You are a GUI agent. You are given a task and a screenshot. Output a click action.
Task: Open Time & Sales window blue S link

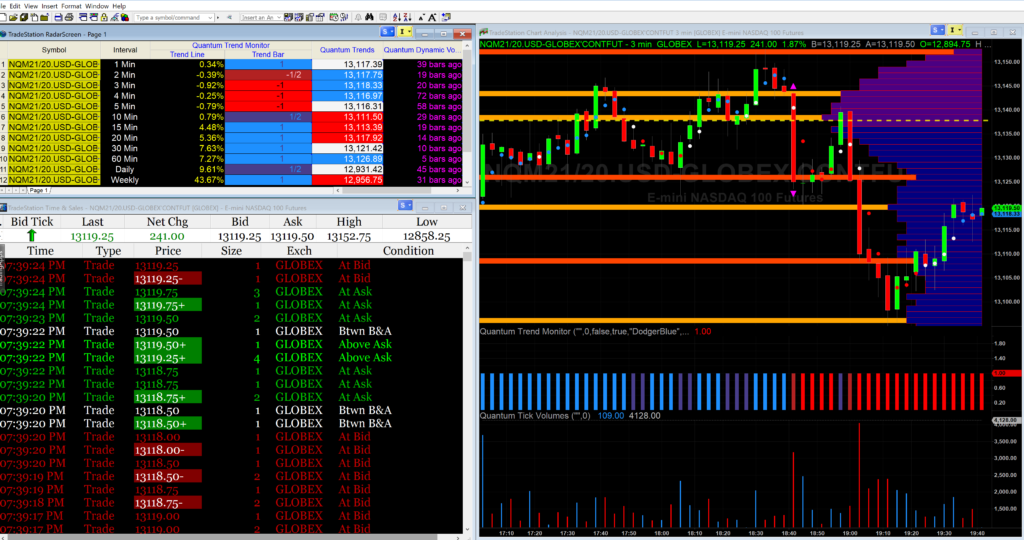tap(405, 206)
